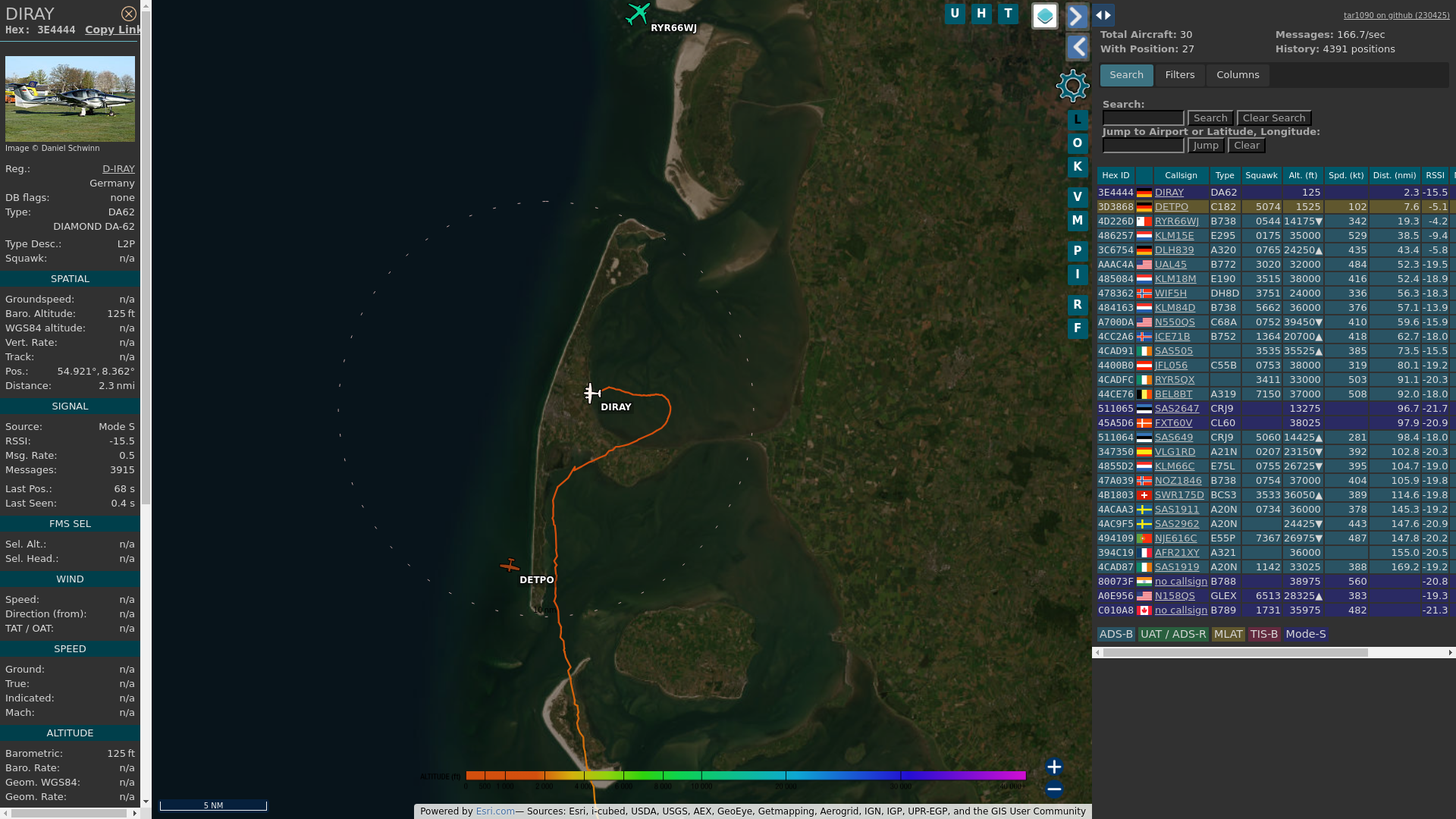
Task: Toggle the double-arrow sidebar expand button
Action: (1103, 15)
